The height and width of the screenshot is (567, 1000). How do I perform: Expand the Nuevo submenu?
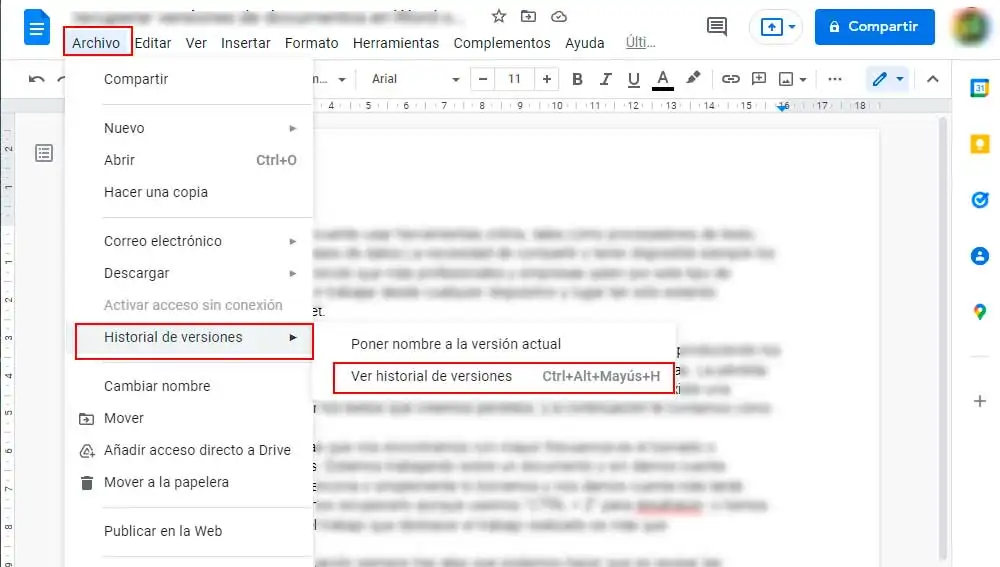tap(189, 128)
